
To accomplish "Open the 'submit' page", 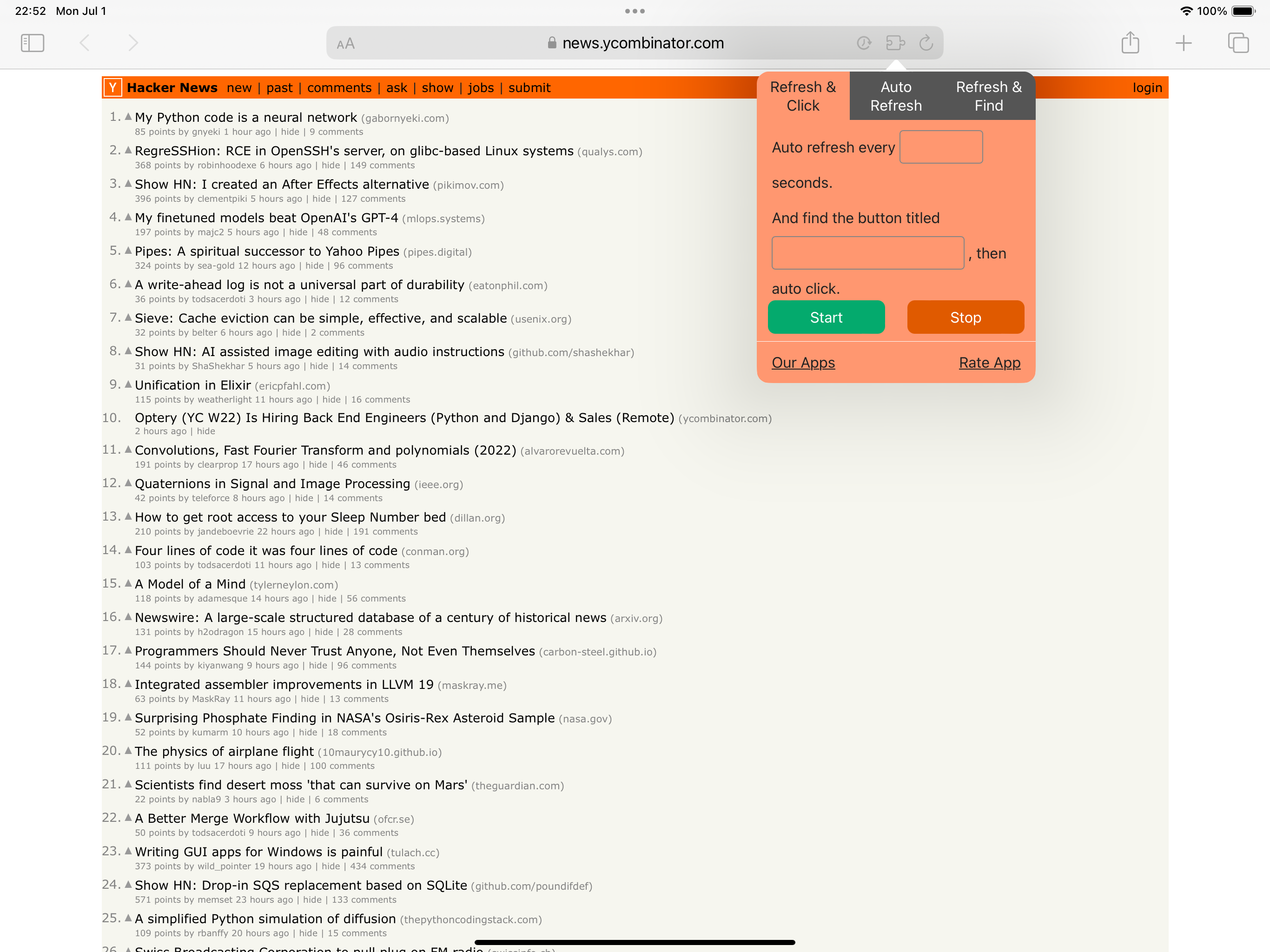I will [529, 88].
